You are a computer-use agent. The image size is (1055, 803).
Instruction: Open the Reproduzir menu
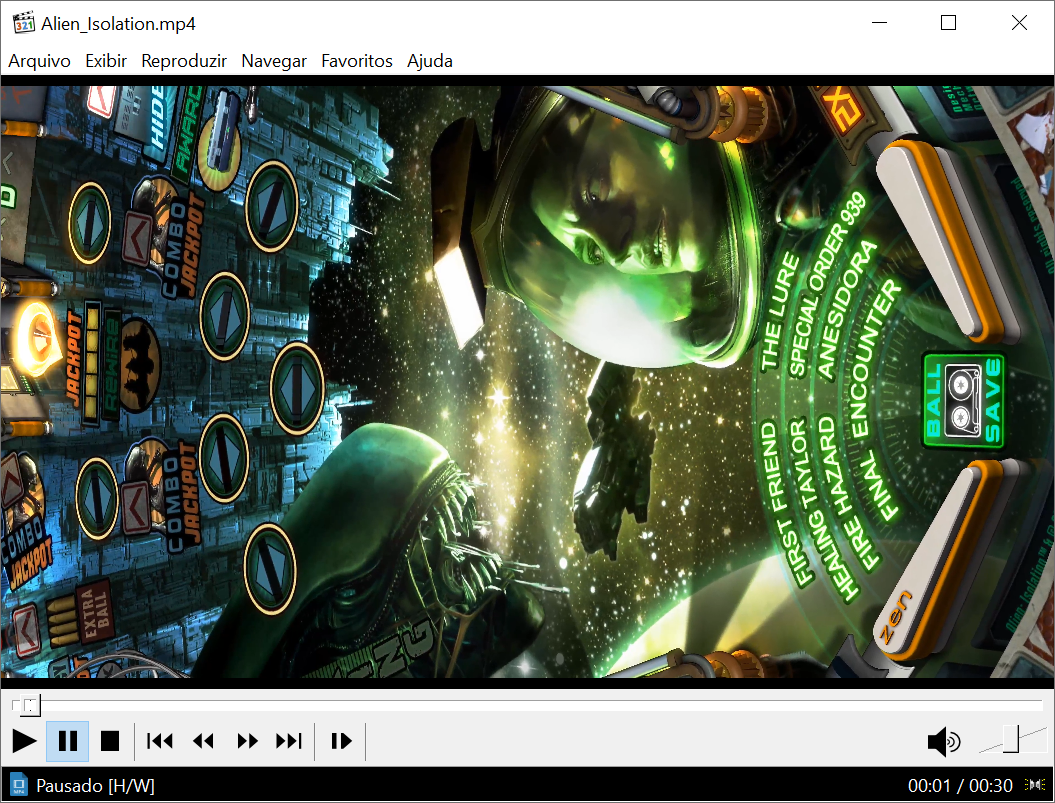pos(184,61)
